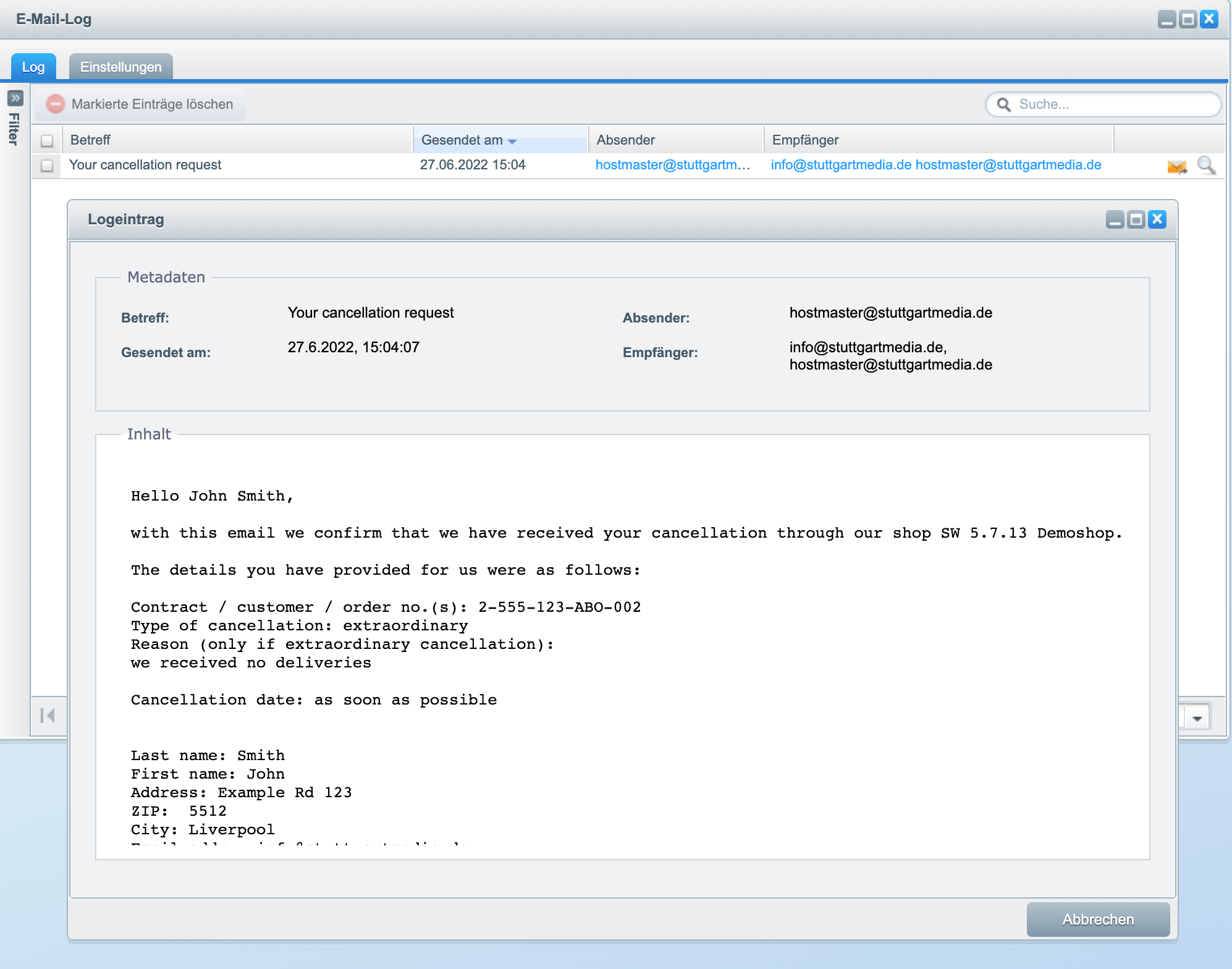Click Markierte Einträge löschen button
Viewport: 1232px width, 969px height.
(x=140, y=104)
